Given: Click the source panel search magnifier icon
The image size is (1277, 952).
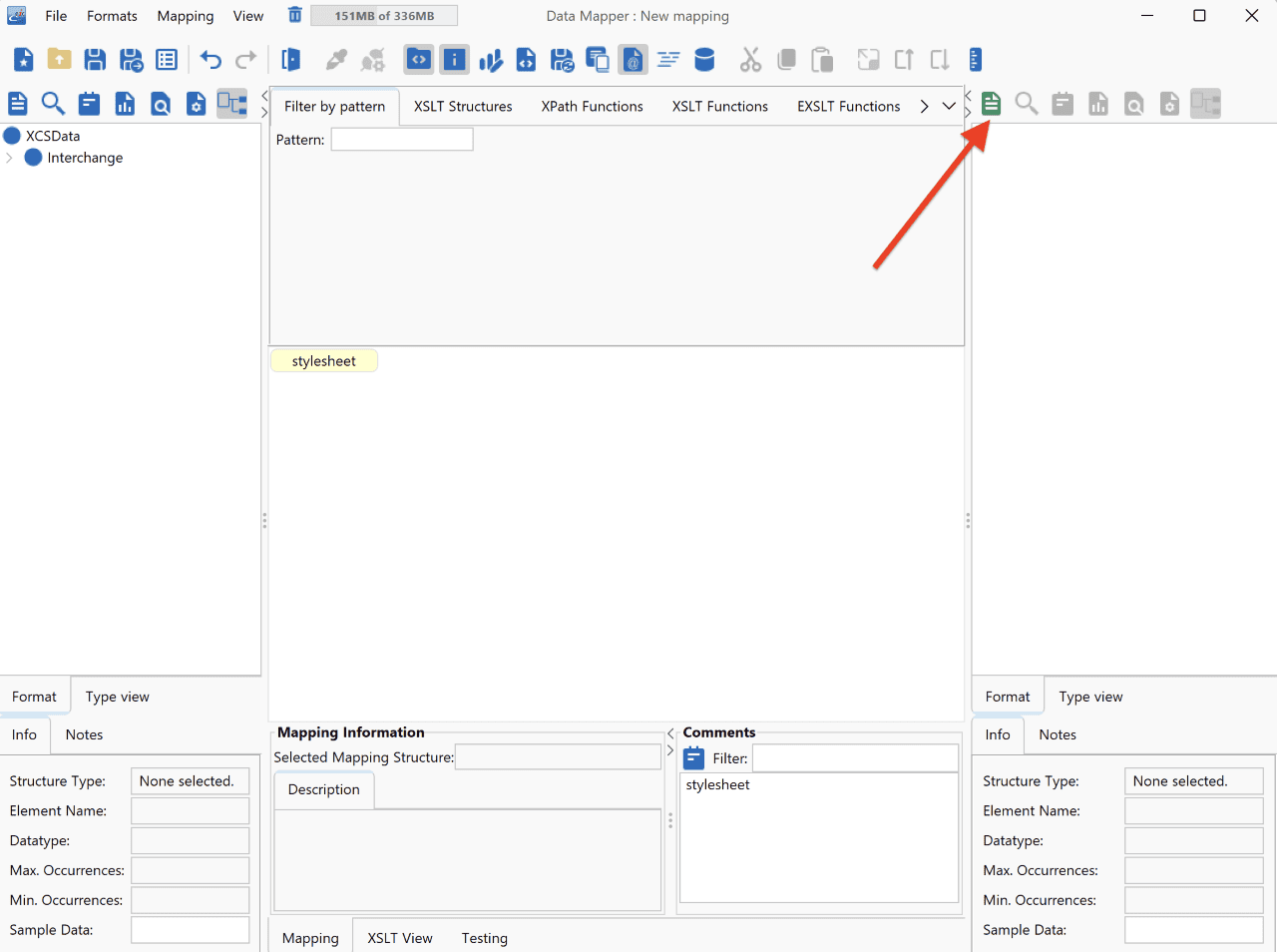Looking at the screenshot, I should [x=53, y=103].
